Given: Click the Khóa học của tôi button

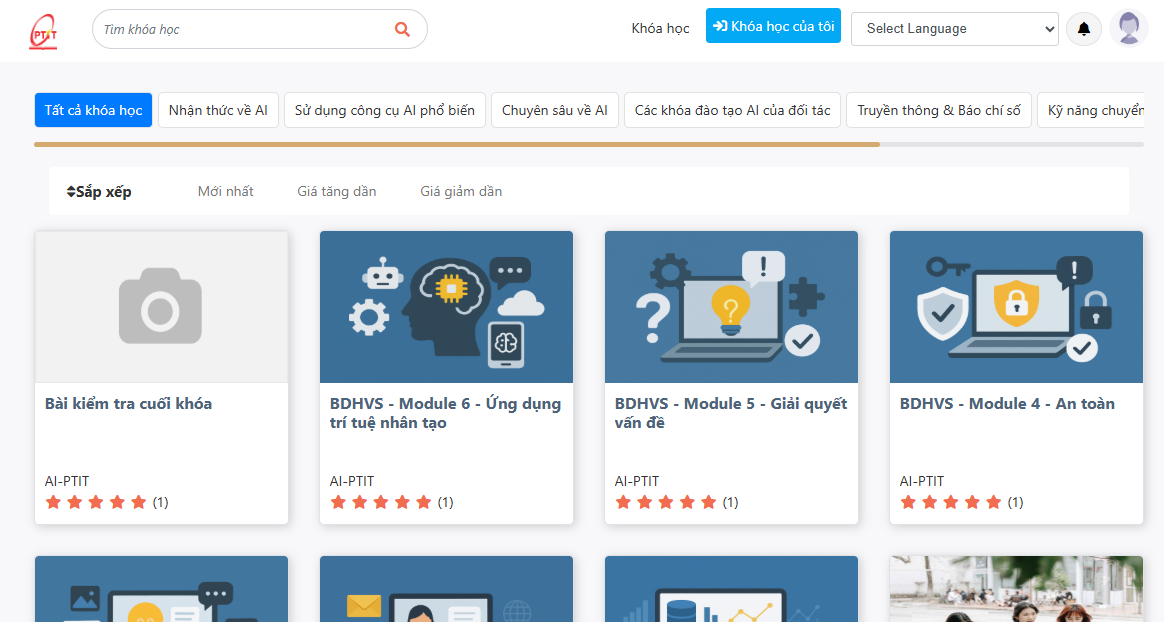Looking at the screenshot, I should pyautogui.click(x=773, y=27).
